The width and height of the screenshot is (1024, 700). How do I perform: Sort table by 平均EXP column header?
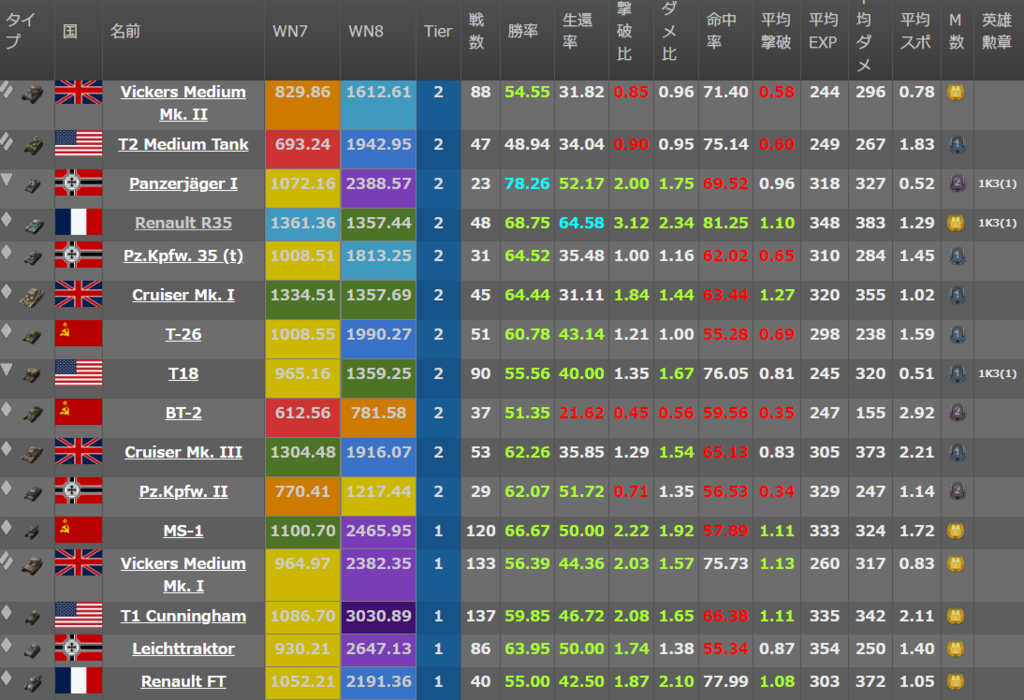click(x=823, y=31)
